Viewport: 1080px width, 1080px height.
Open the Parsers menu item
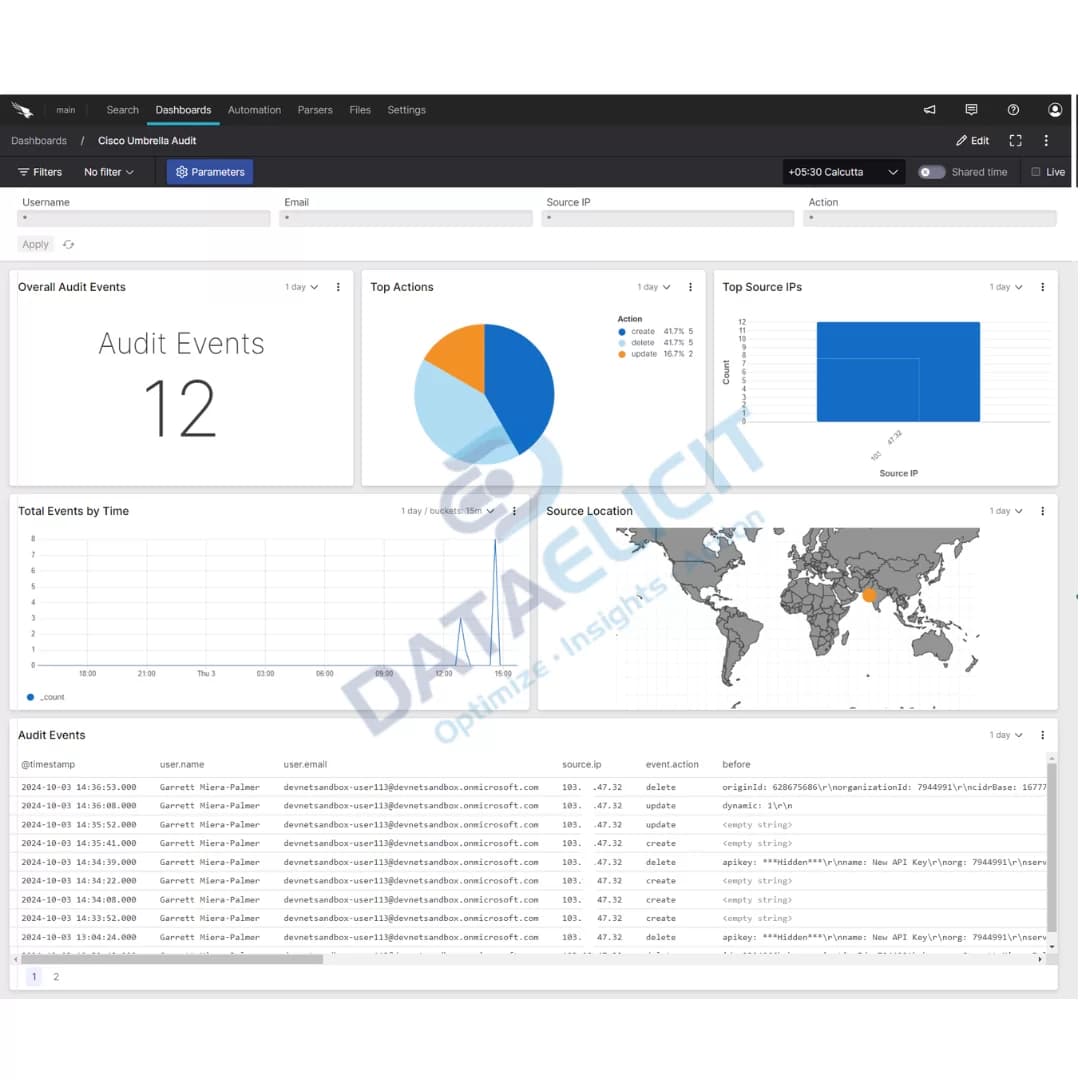315,110
